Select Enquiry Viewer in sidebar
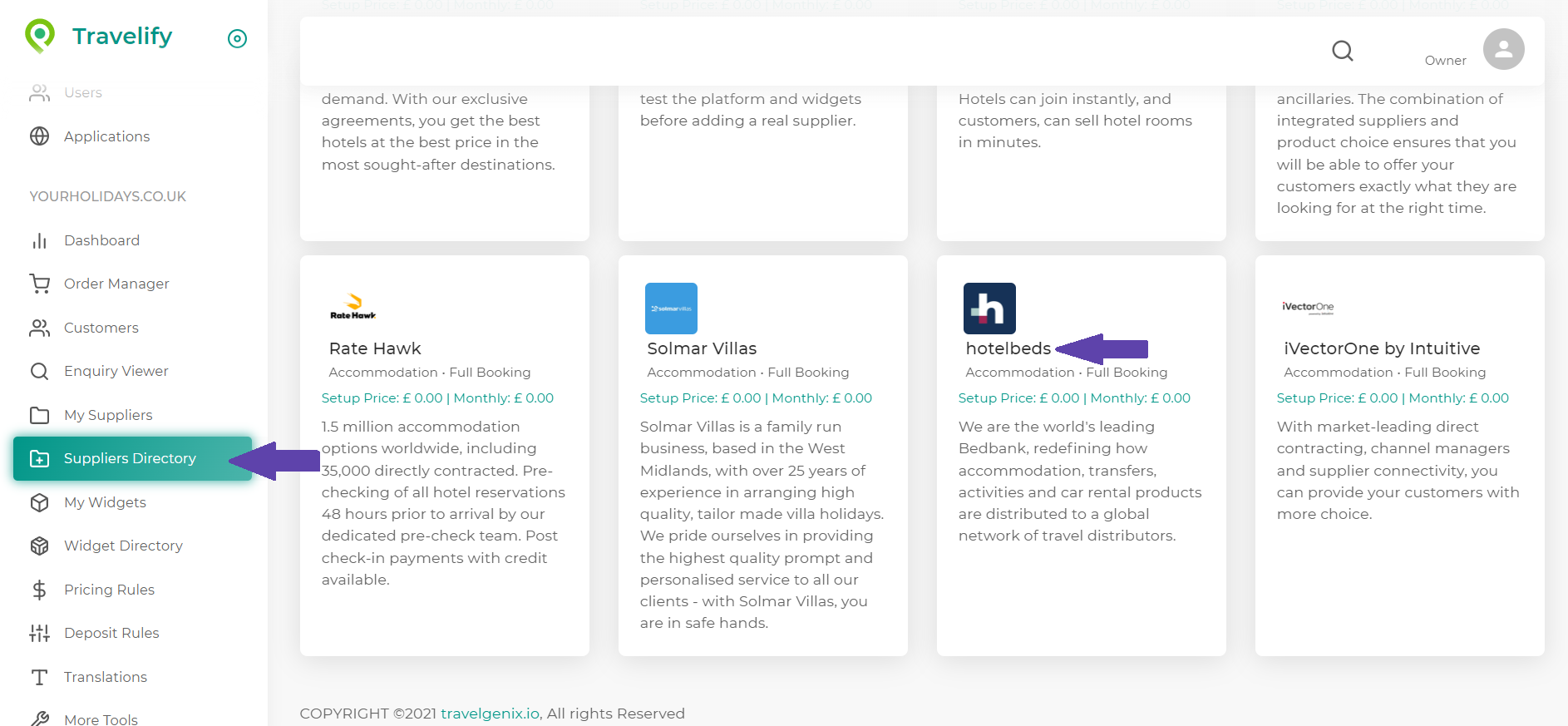Image resolution: width=1568 pixels, height=726 pixels. [x=116, y=371]
